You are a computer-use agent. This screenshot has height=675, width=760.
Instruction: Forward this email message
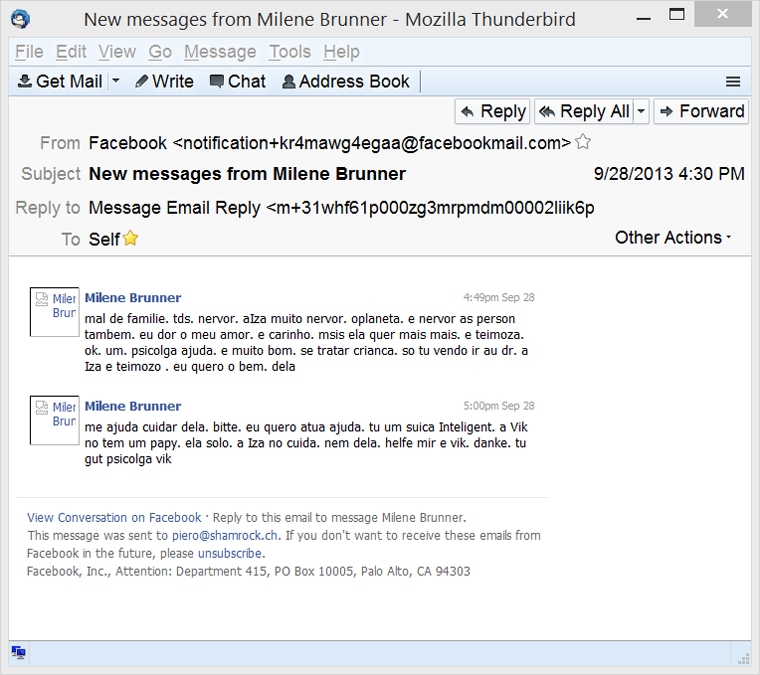701,111
